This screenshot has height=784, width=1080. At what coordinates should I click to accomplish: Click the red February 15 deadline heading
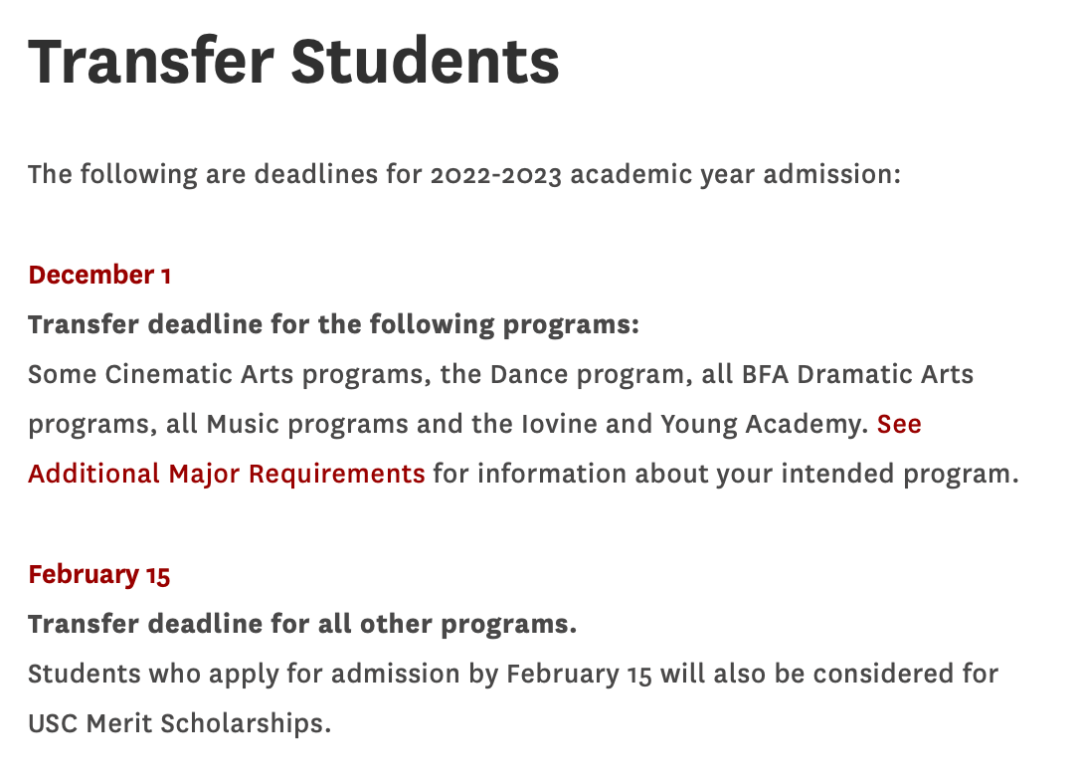[99, 575]
